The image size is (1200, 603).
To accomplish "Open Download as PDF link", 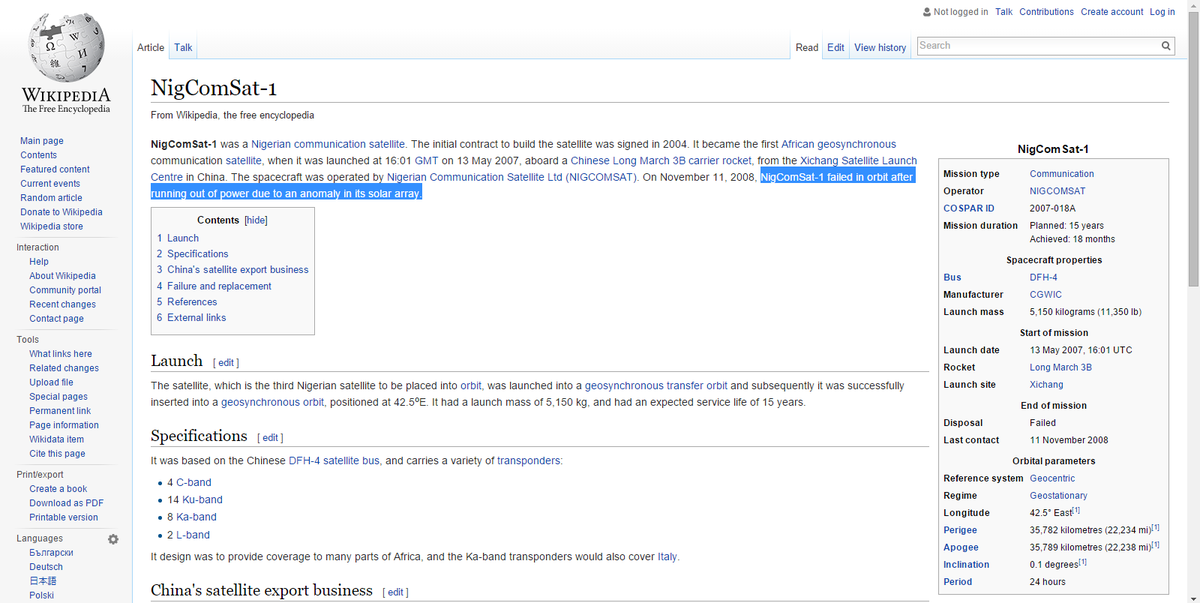I will pyautogui.click(x=67, y=503).
